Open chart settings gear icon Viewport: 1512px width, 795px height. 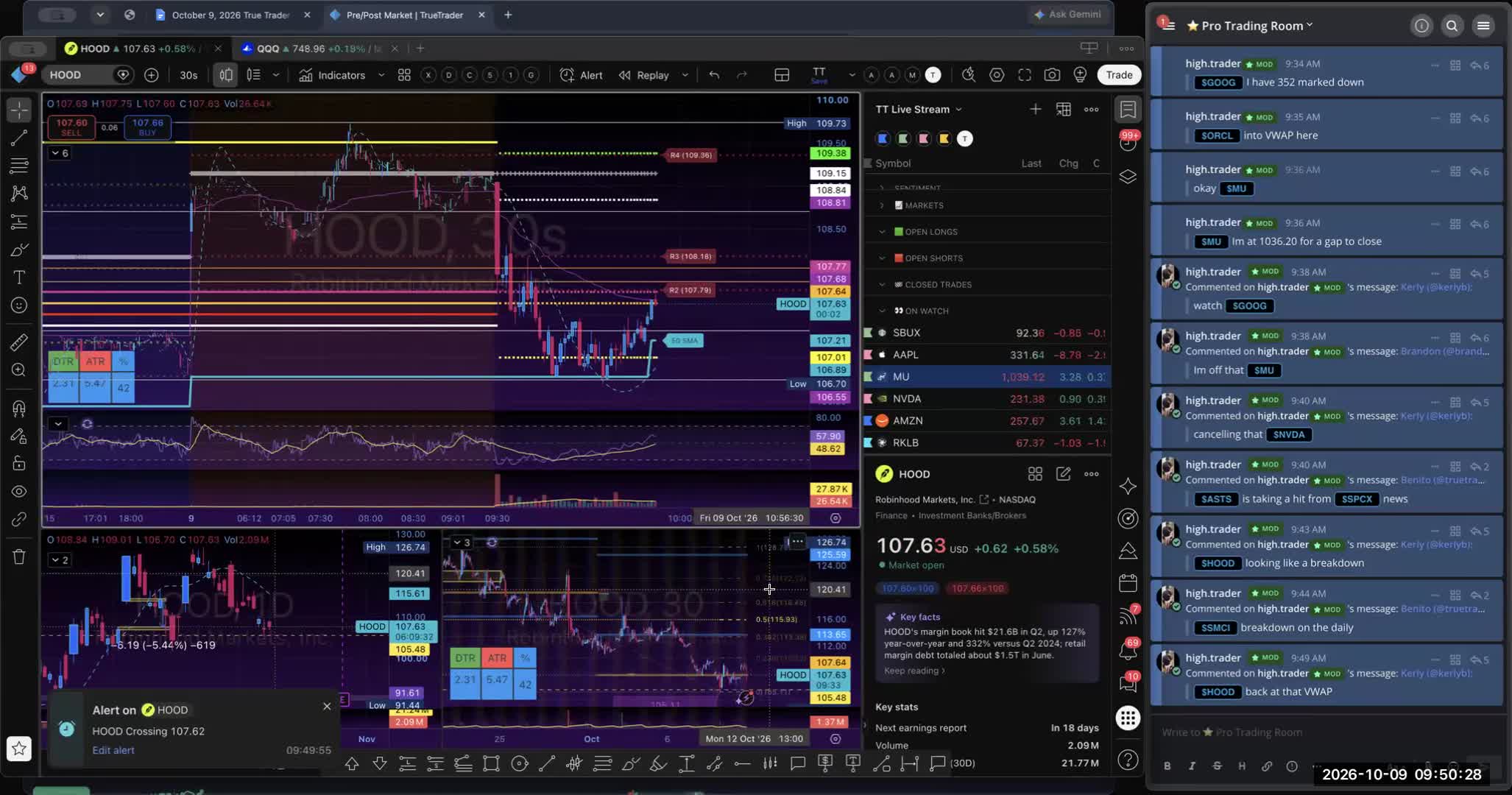[997, 75]
